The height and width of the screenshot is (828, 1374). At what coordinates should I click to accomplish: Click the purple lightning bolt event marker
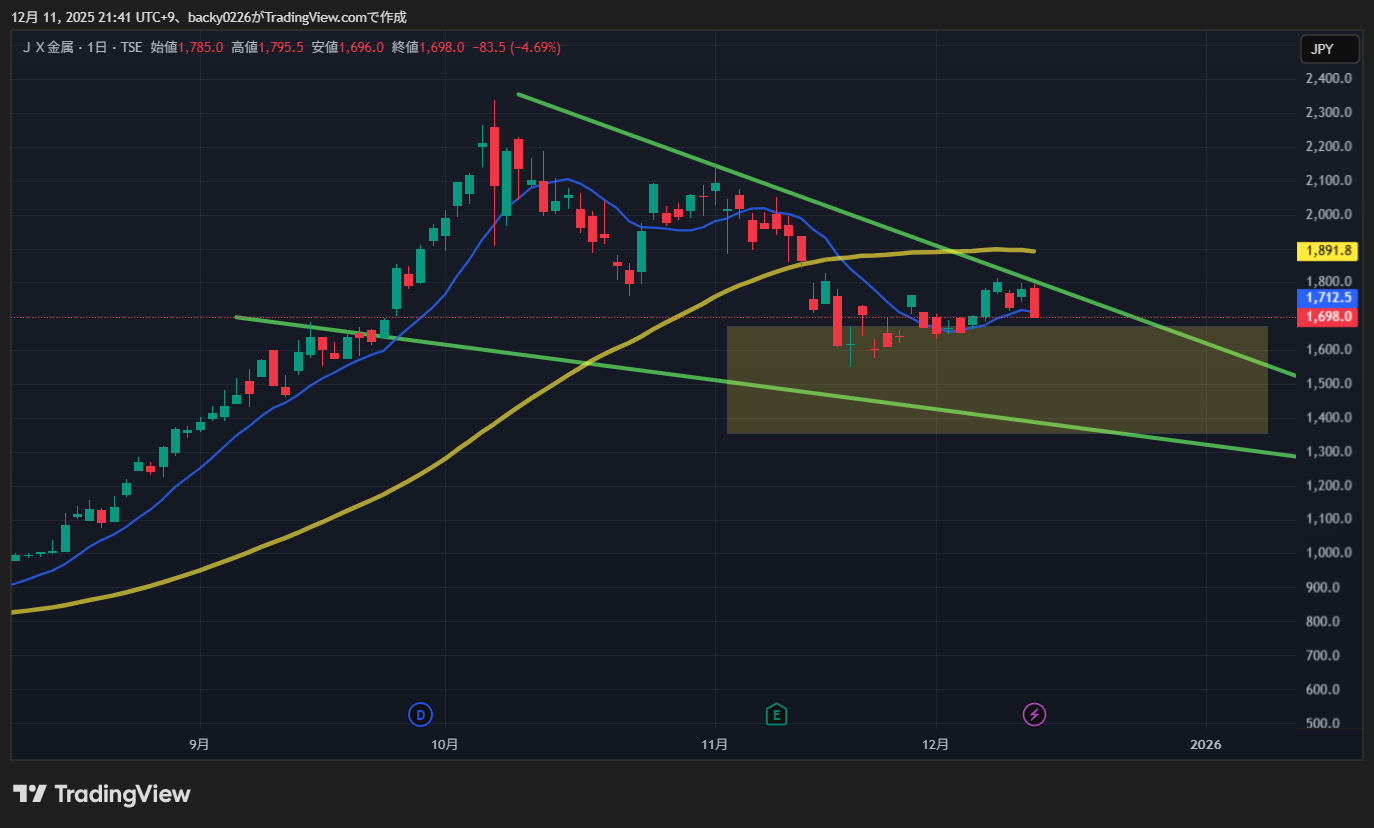(x=1035, y=714)
